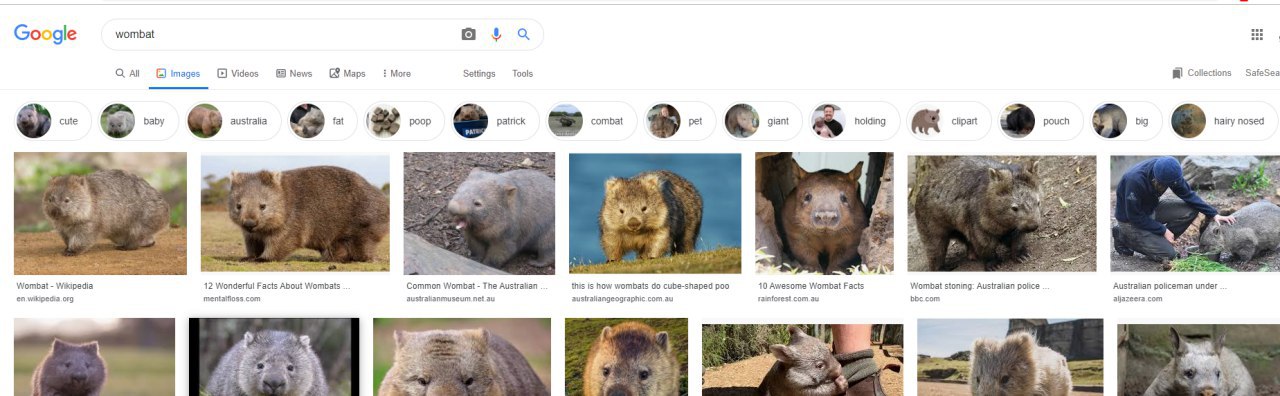Select the clipart filter chip
Screen dimensions: 1280x396
point(950,121)
